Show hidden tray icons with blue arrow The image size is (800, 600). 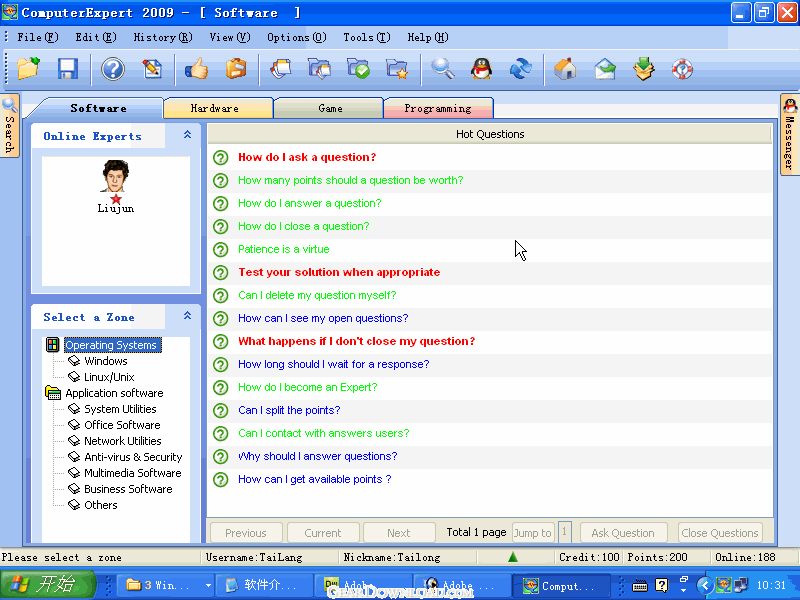click(x=705, y=585)
